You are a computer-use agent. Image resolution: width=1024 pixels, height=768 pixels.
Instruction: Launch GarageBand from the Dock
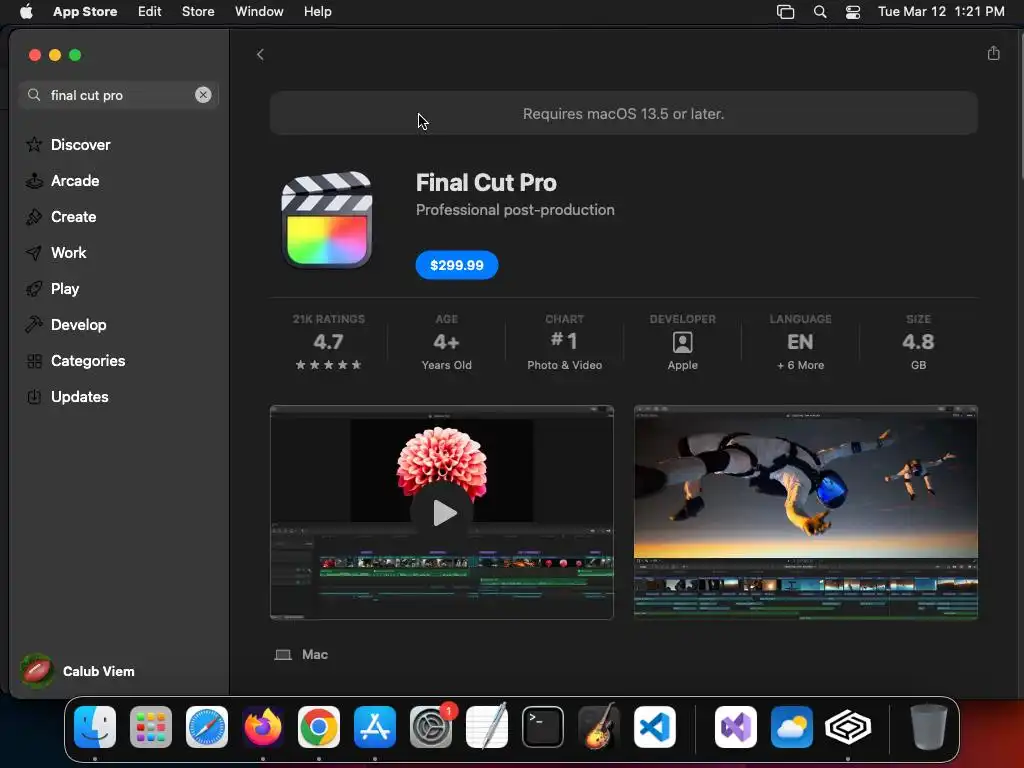tap(599, 726)
